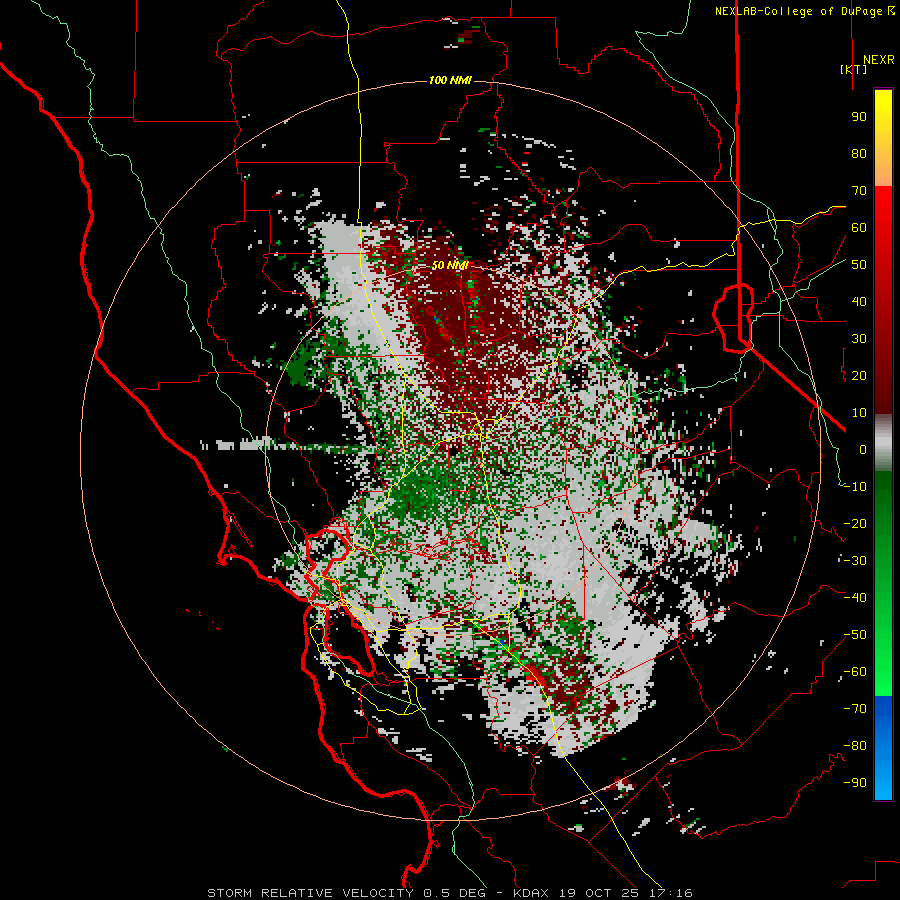Click the -70 scale value

(x=855, y=709)
